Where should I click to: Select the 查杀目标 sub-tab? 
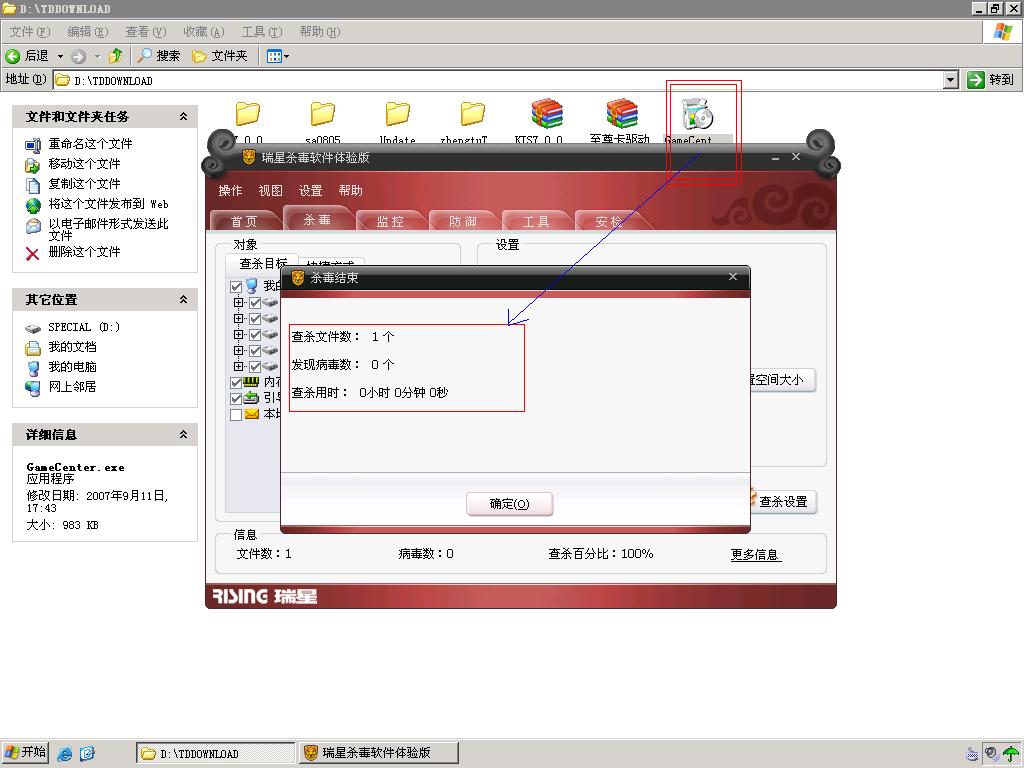coord(263,264)
